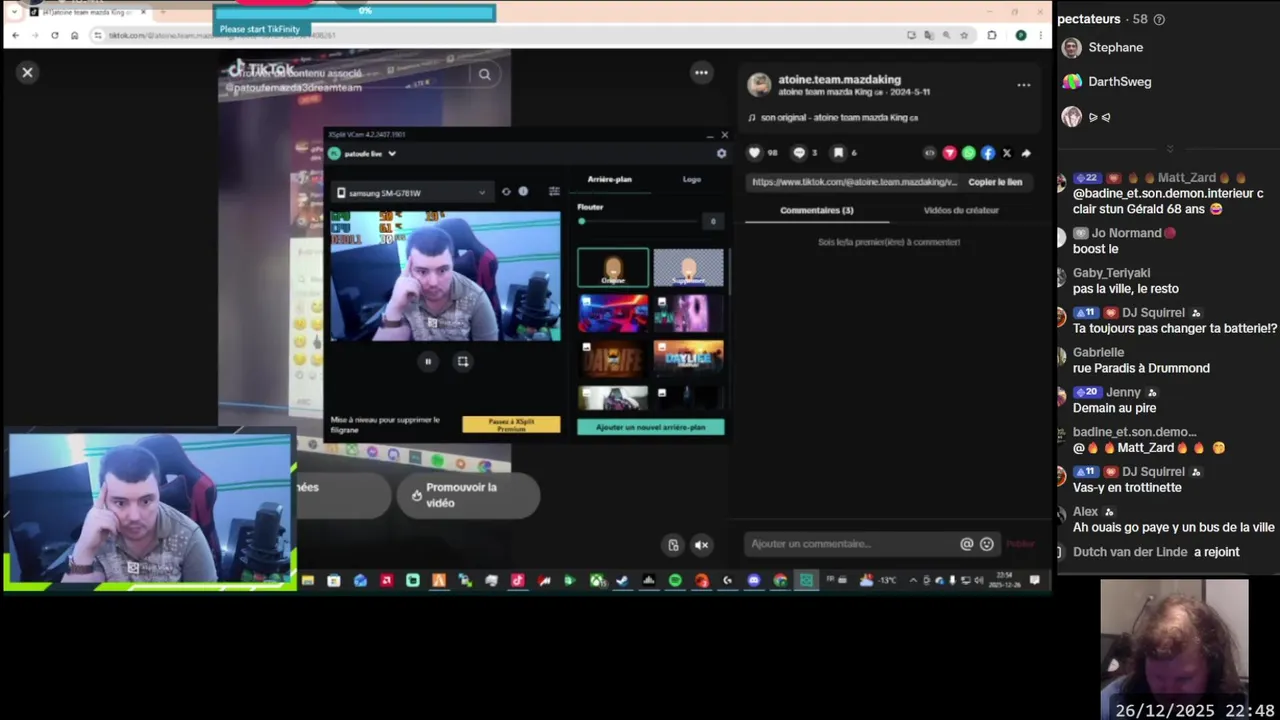Share via the red send-to-friends icon
The image size is (1280, 720).
[x=949, y=153]
